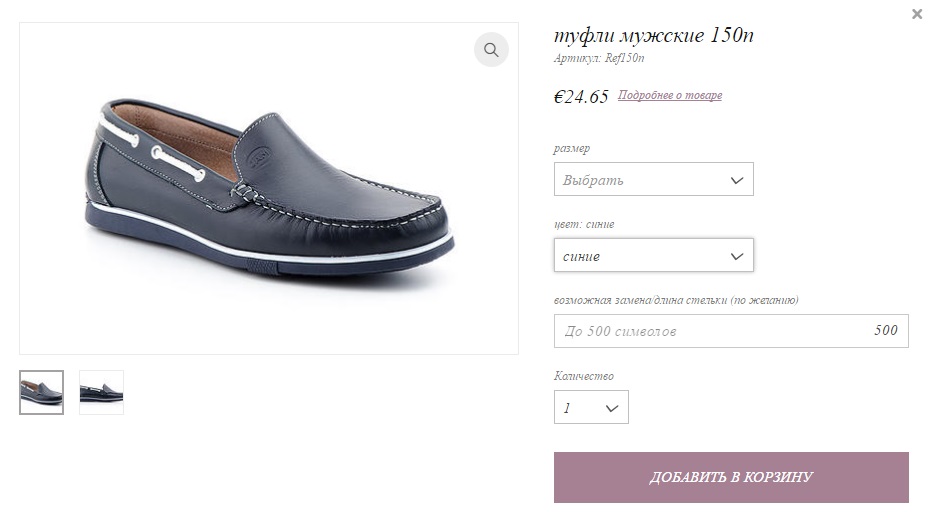Click the цвет: синие label
The height and width of the screenshot is (512, 928).
(584, 224)
